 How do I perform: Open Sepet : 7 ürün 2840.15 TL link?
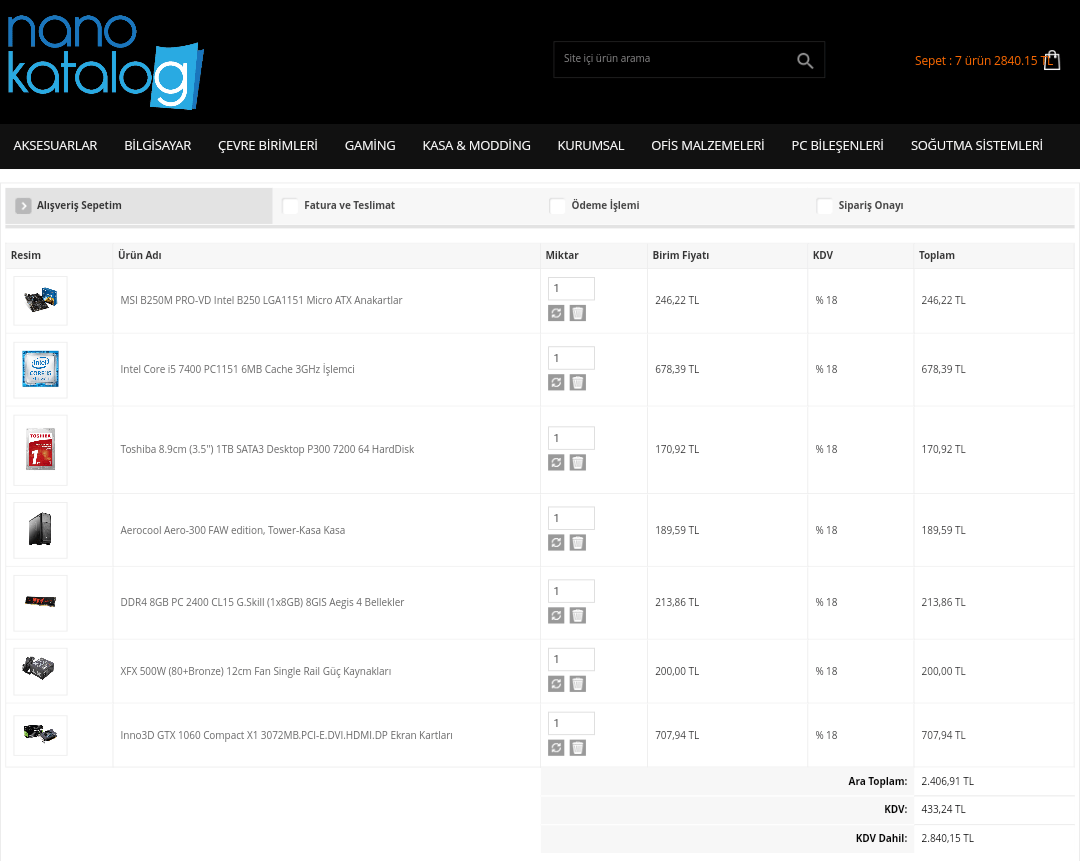point(983,61)
